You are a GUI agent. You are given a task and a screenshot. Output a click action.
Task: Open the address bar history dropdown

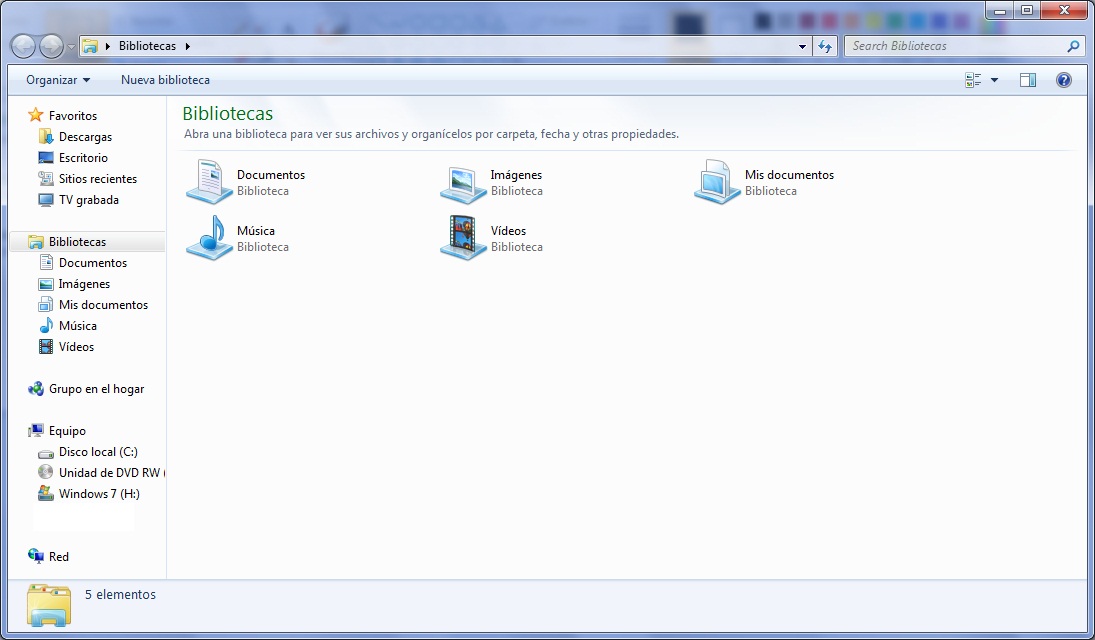click(803, 46)
